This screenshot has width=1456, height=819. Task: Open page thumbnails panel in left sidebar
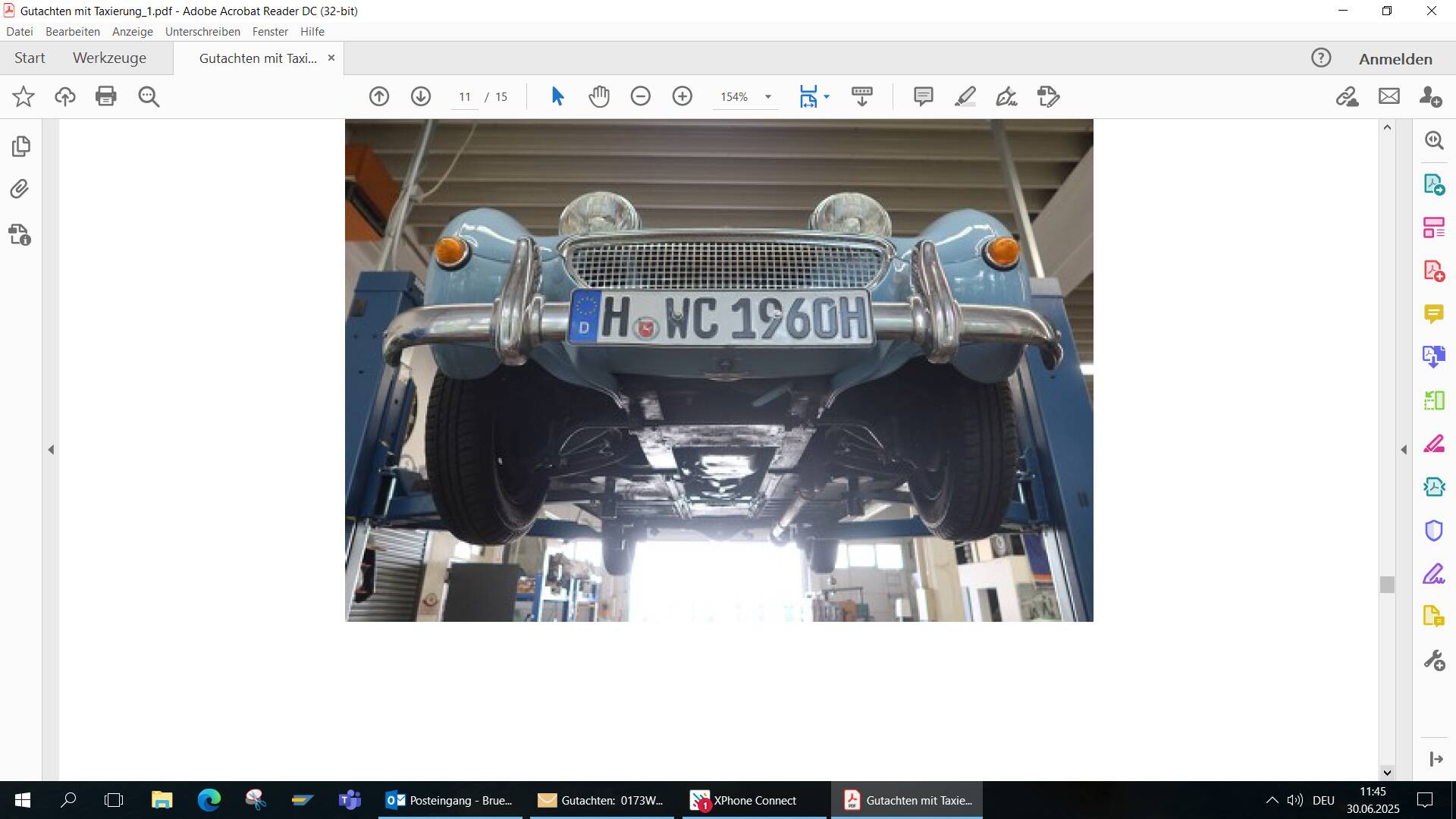coord(21,146)
